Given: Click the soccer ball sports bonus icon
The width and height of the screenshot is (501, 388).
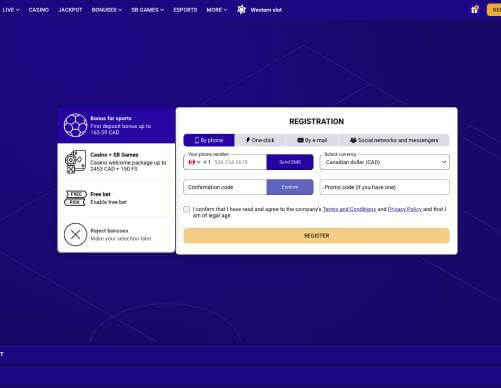Looking at the screenshot, I should point(75,125).
